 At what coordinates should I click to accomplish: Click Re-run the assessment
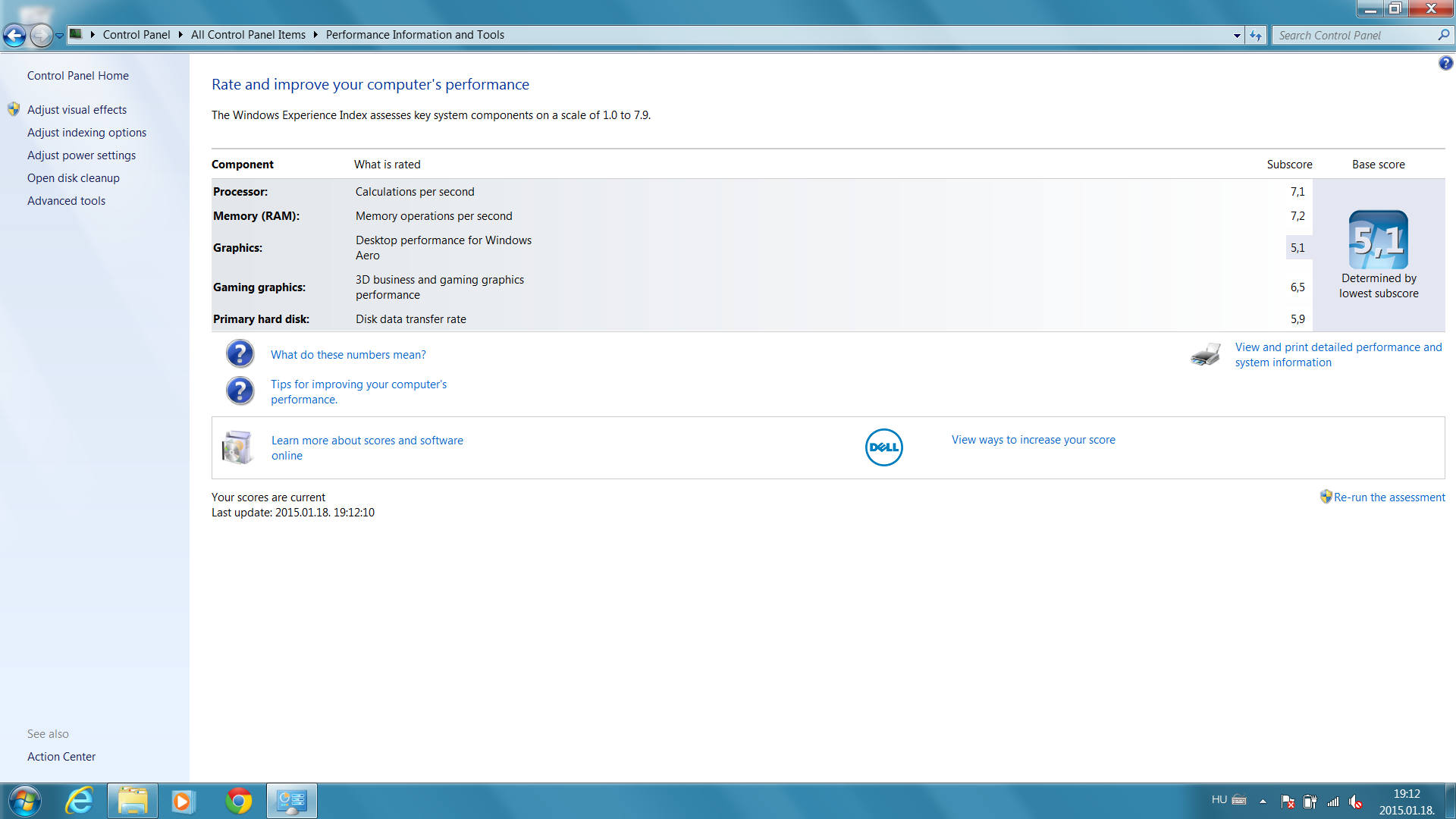tap(1389, 497)
